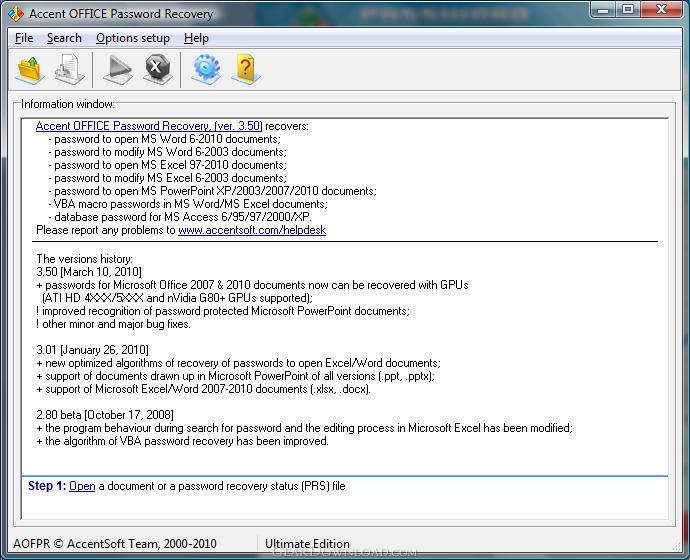
Task: Open help via yellow question mark icon
Action: click(x=246, y=70)
